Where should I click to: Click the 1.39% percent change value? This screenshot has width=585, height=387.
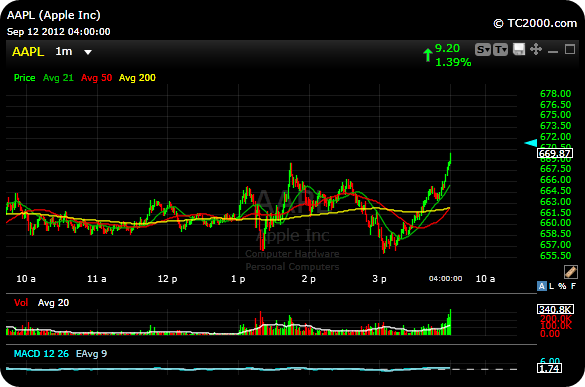coord(453,62)
